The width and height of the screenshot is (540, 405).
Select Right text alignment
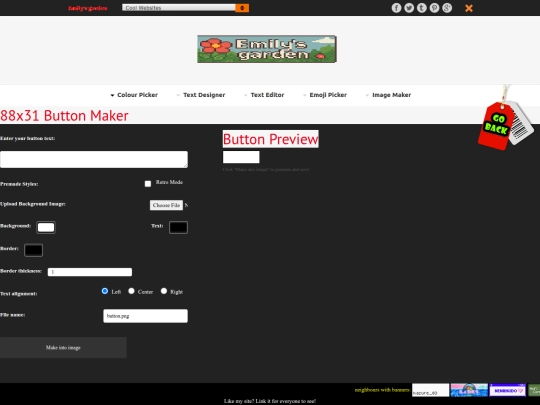tap(164, 291)
